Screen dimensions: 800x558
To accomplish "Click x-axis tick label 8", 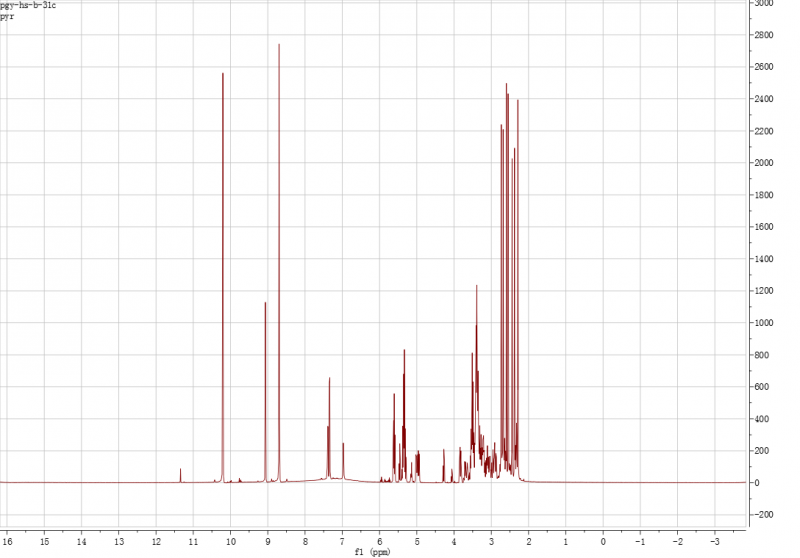I will (305, 542).
